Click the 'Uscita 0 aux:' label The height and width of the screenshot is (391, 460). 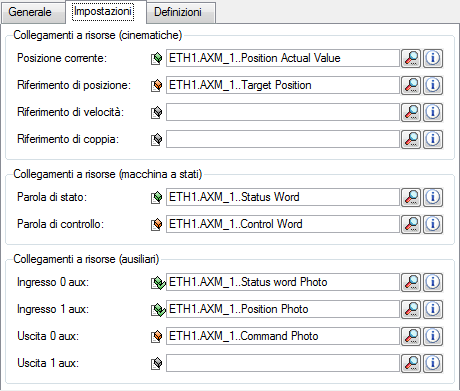48,336
